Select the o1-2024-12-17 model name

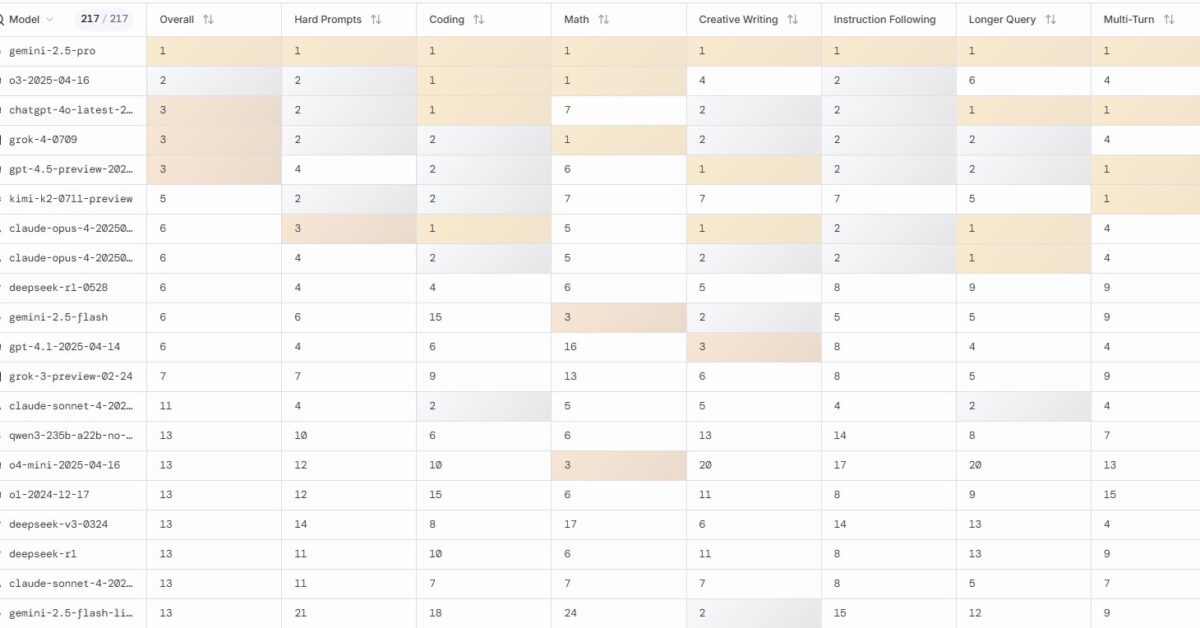coord(50,495)
